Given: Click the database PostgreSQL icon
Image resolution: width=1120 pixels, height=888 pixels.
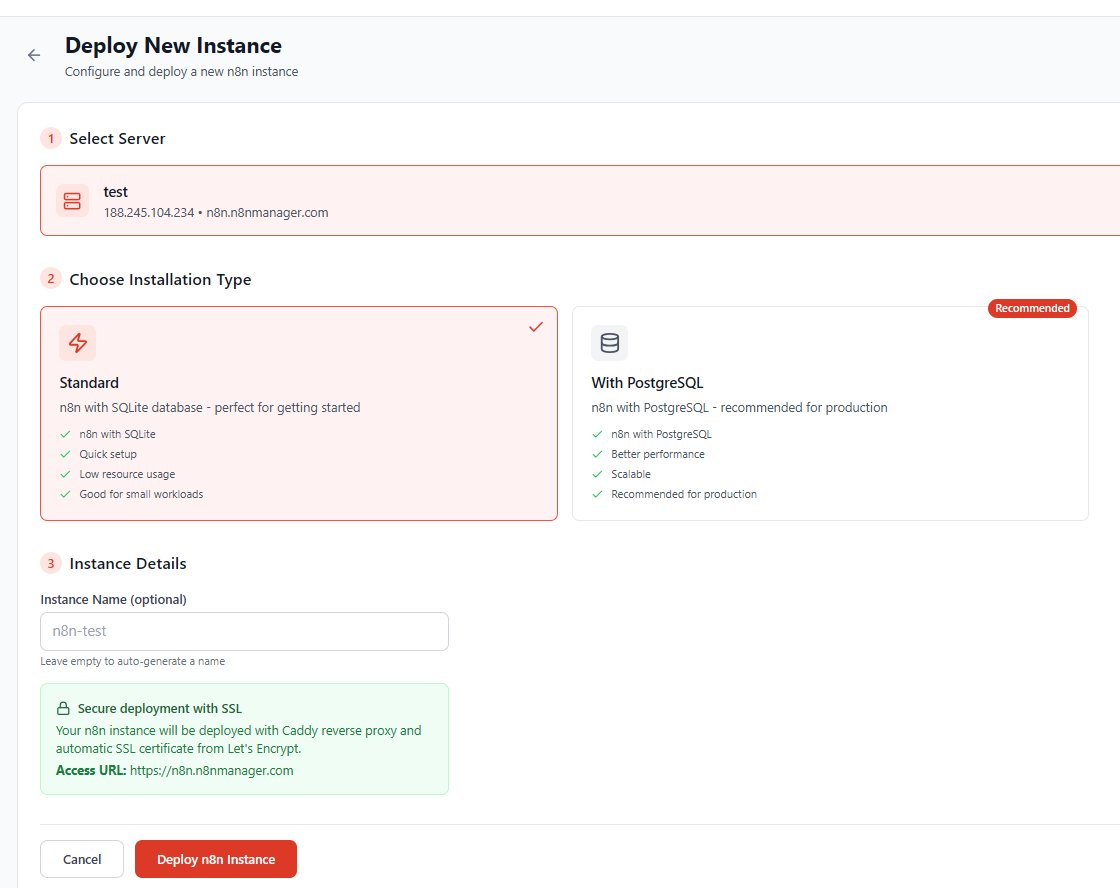Looking at the screenshot, I should coord(609,343).
